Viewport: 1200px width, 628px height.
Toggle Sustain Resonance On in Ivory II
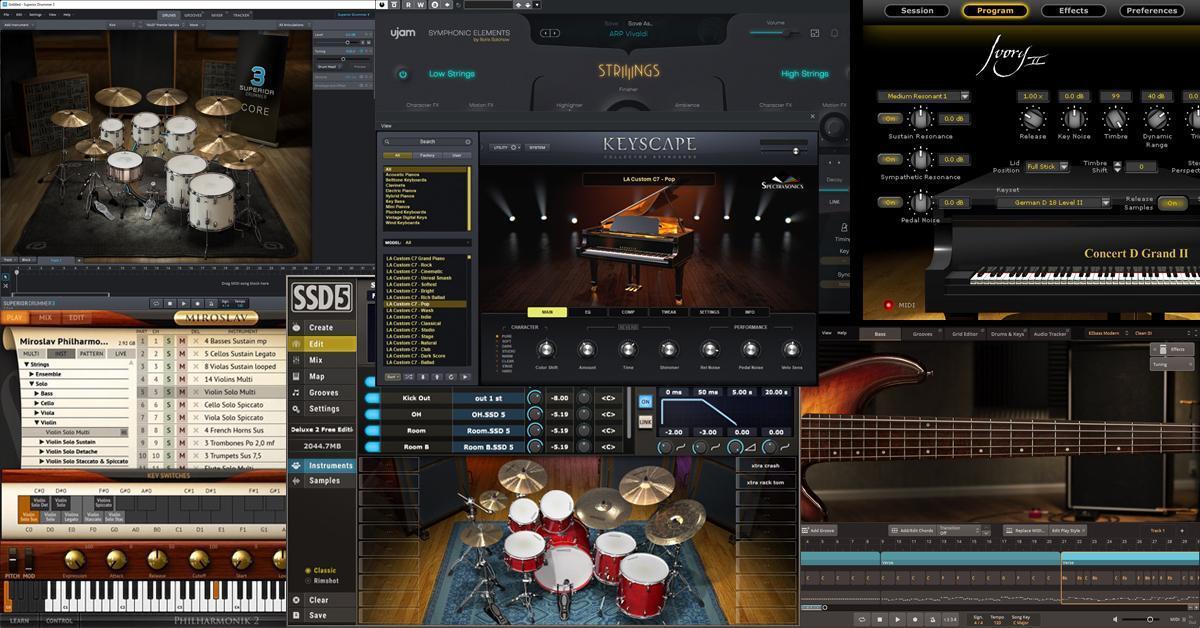click(x=890, y=118)
